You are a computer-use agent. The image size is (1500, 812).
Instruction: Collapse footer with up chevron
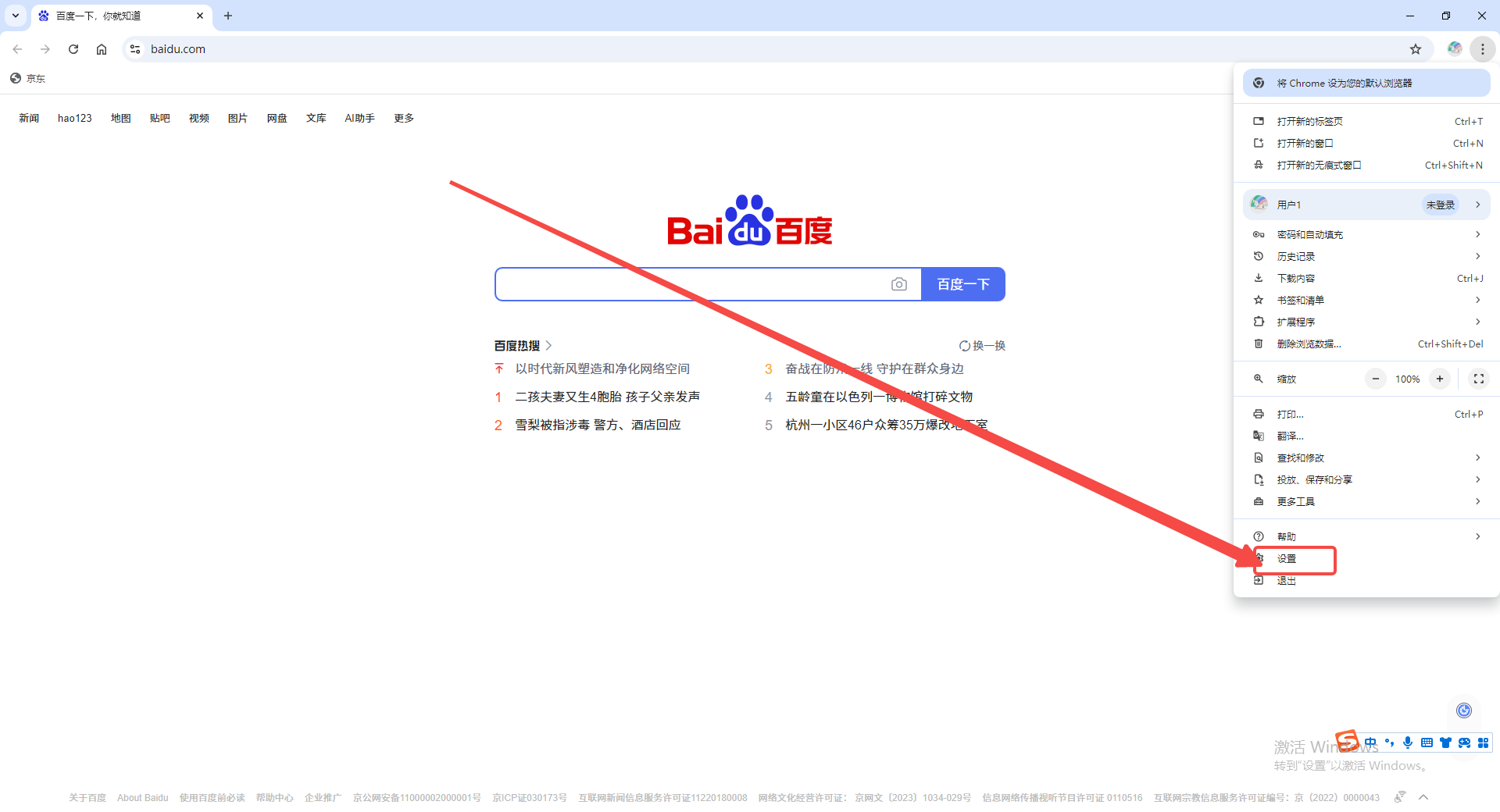(x=1423, y=797)
